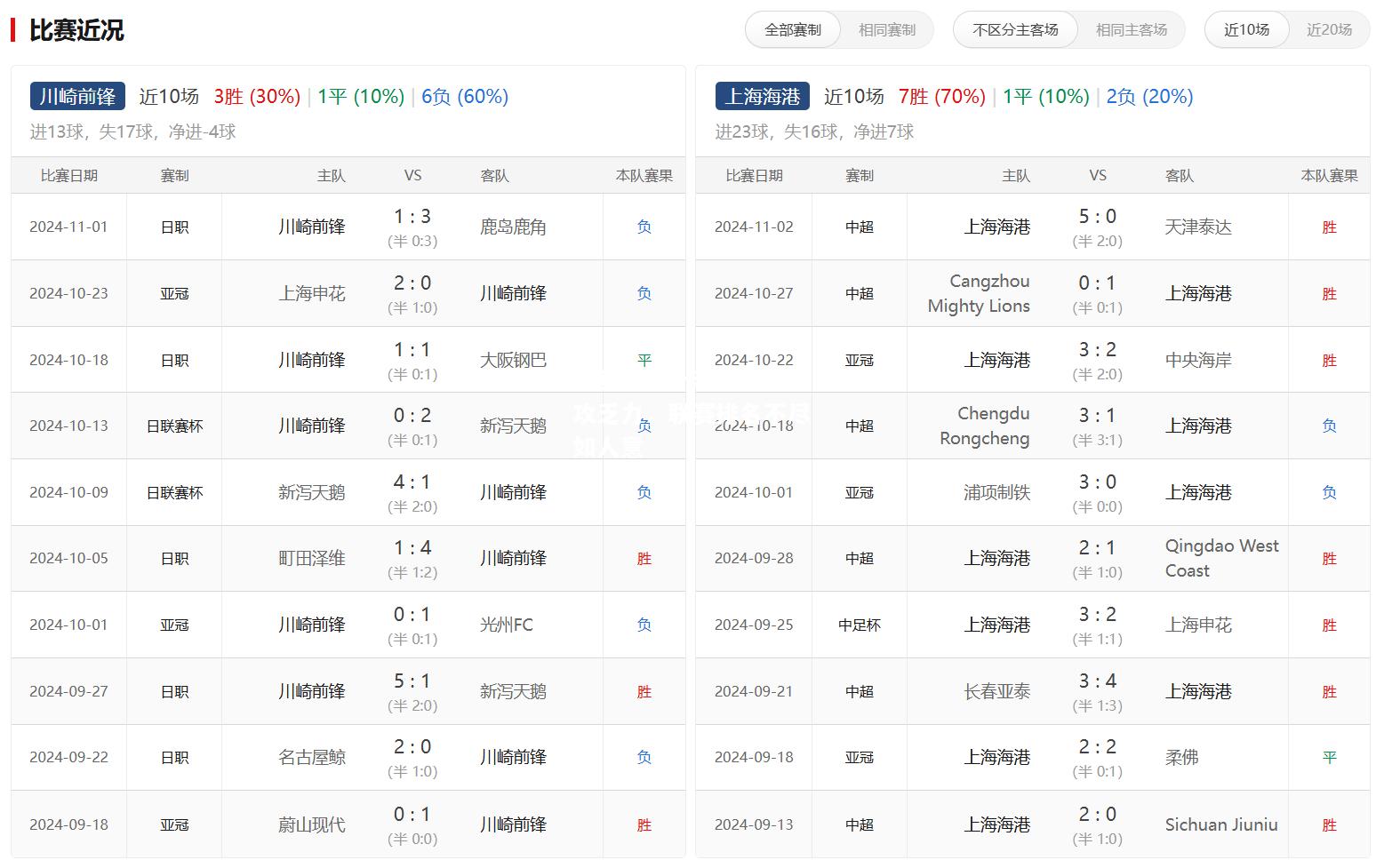Click 进13球，失17球 summary line
This screenshot has width=1384, height=868.
pos(133,131)
